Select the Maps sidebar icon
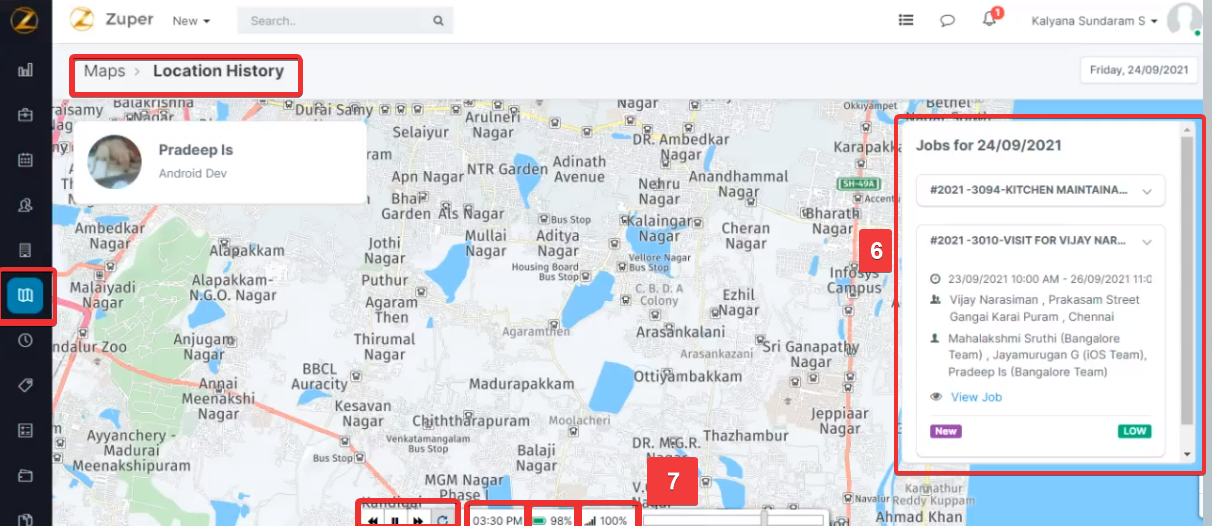 pos(26,295)
